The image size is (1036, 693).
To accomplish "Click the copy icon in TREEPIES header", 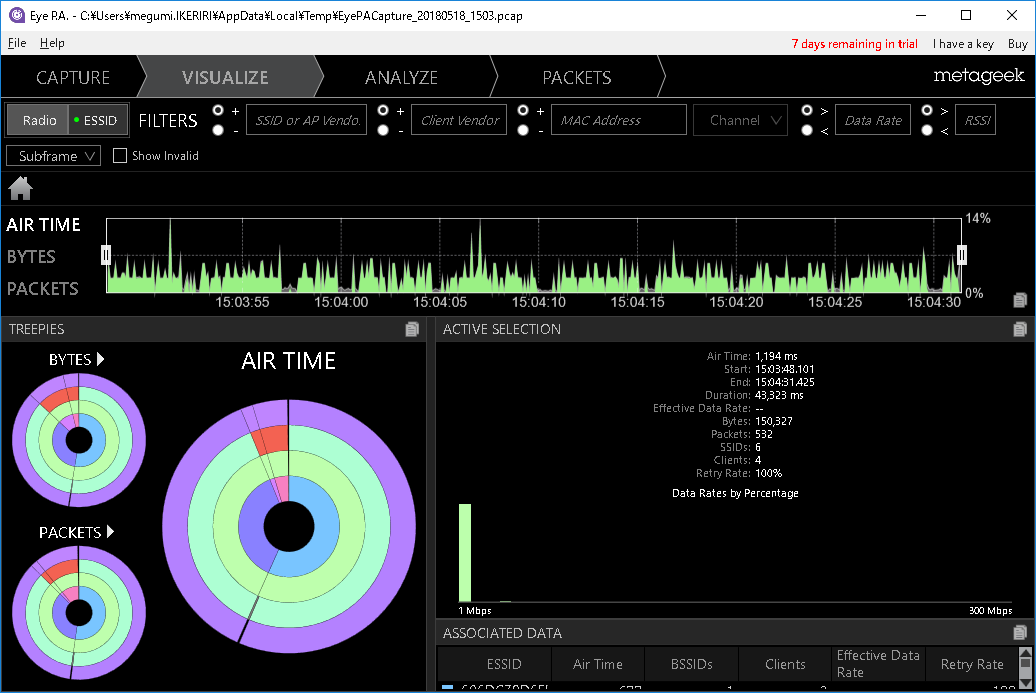I will [x=412, y=329].
